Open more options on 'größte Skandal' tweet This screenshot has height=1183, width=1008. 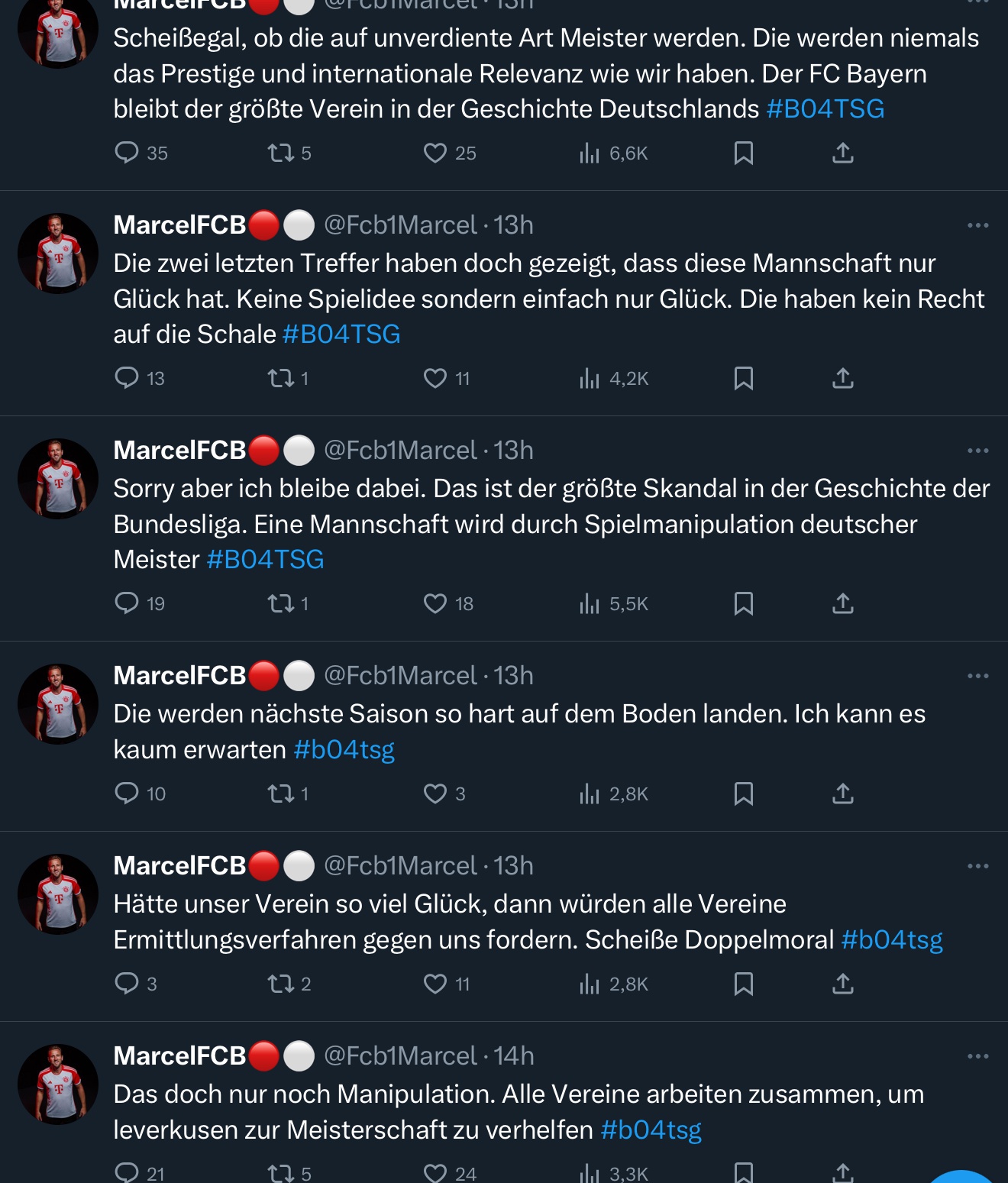977,451
